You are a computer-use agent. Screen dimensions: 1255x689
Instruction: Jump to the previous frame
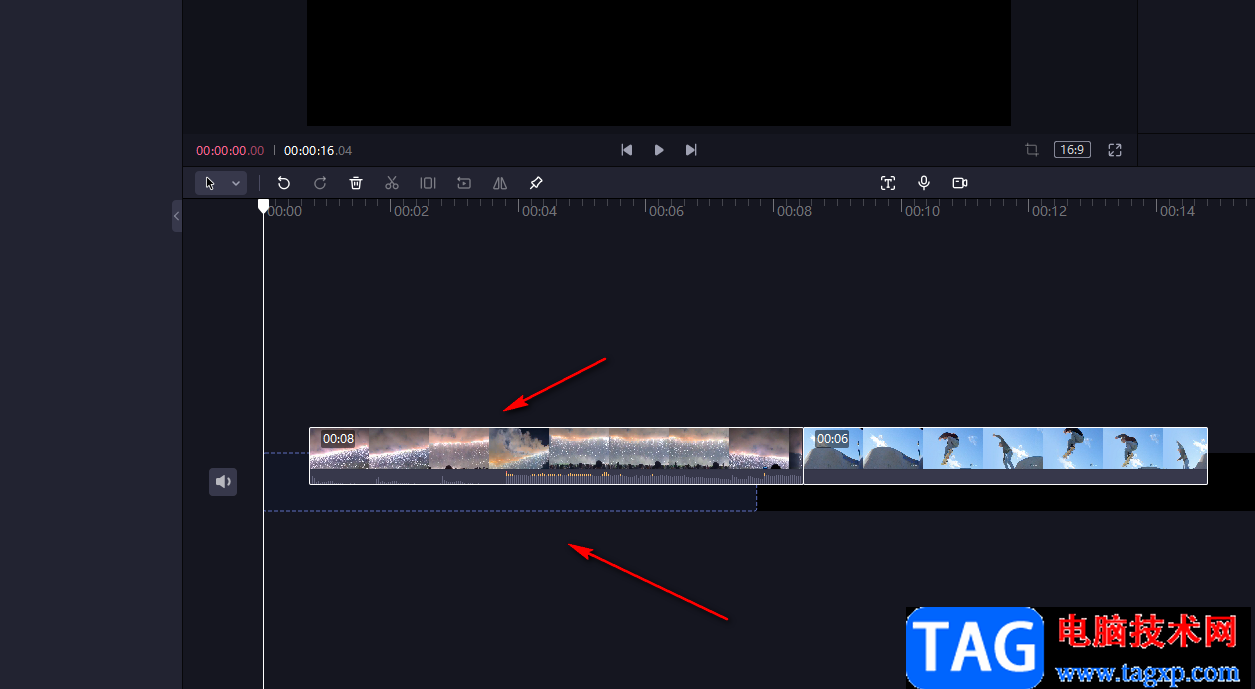point(627,150)
